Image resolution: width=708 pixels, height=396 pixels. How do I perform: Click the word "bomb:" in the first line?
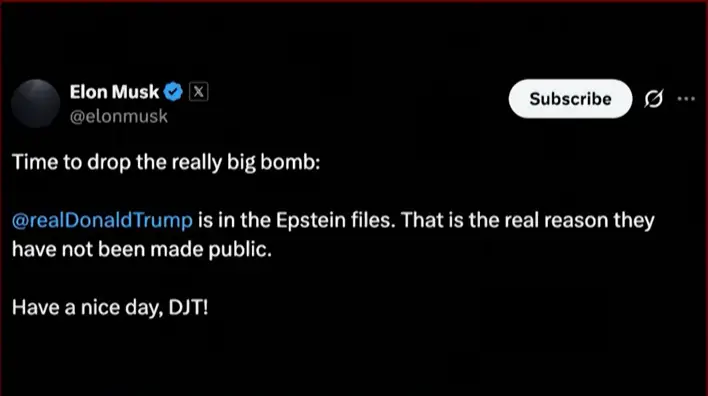tap(290, 162)
